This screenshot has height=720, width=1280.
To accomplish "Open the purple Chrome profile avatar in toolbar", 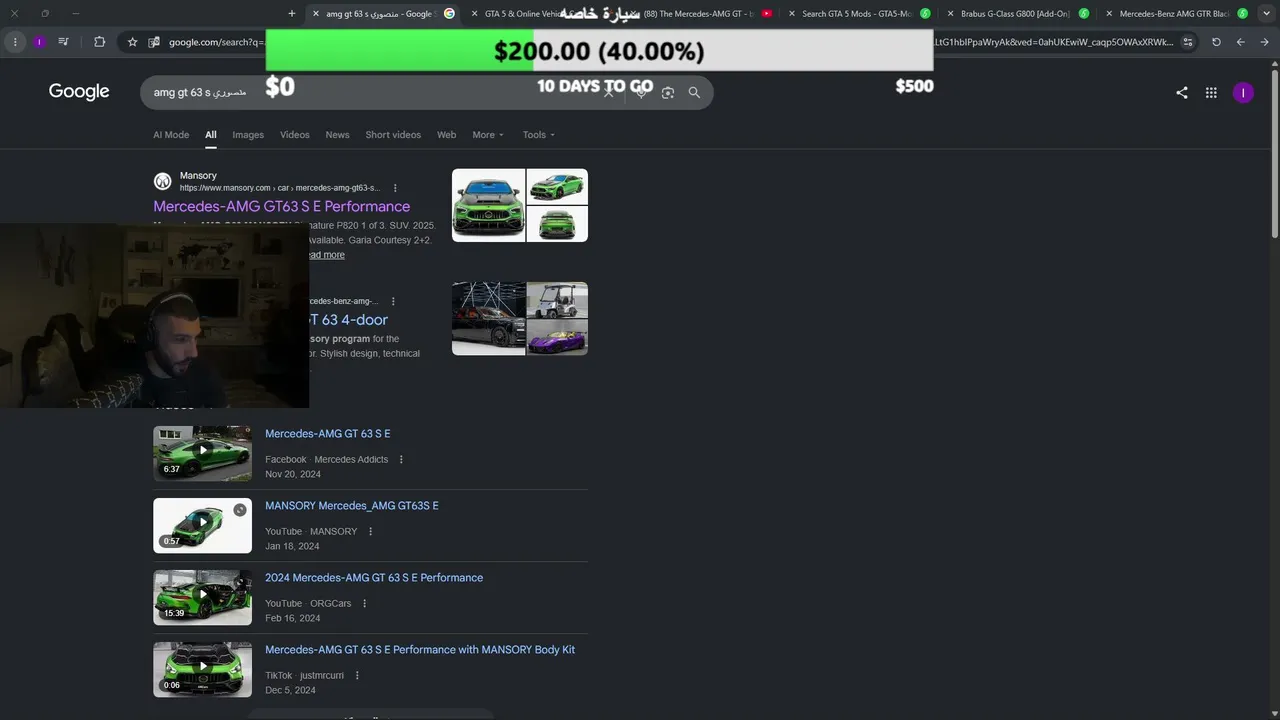I will [39, 42].
